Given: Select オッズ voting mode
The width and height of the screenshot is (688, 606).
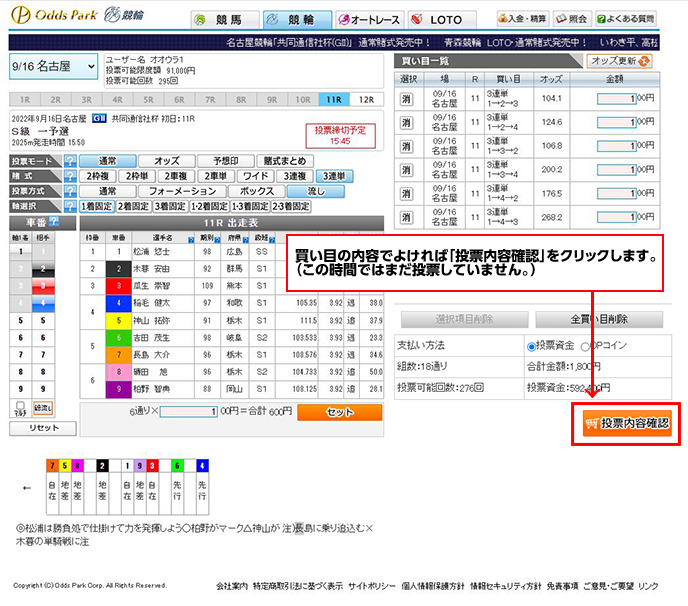Looking at the screenshot, I should (x=167, y=161).
